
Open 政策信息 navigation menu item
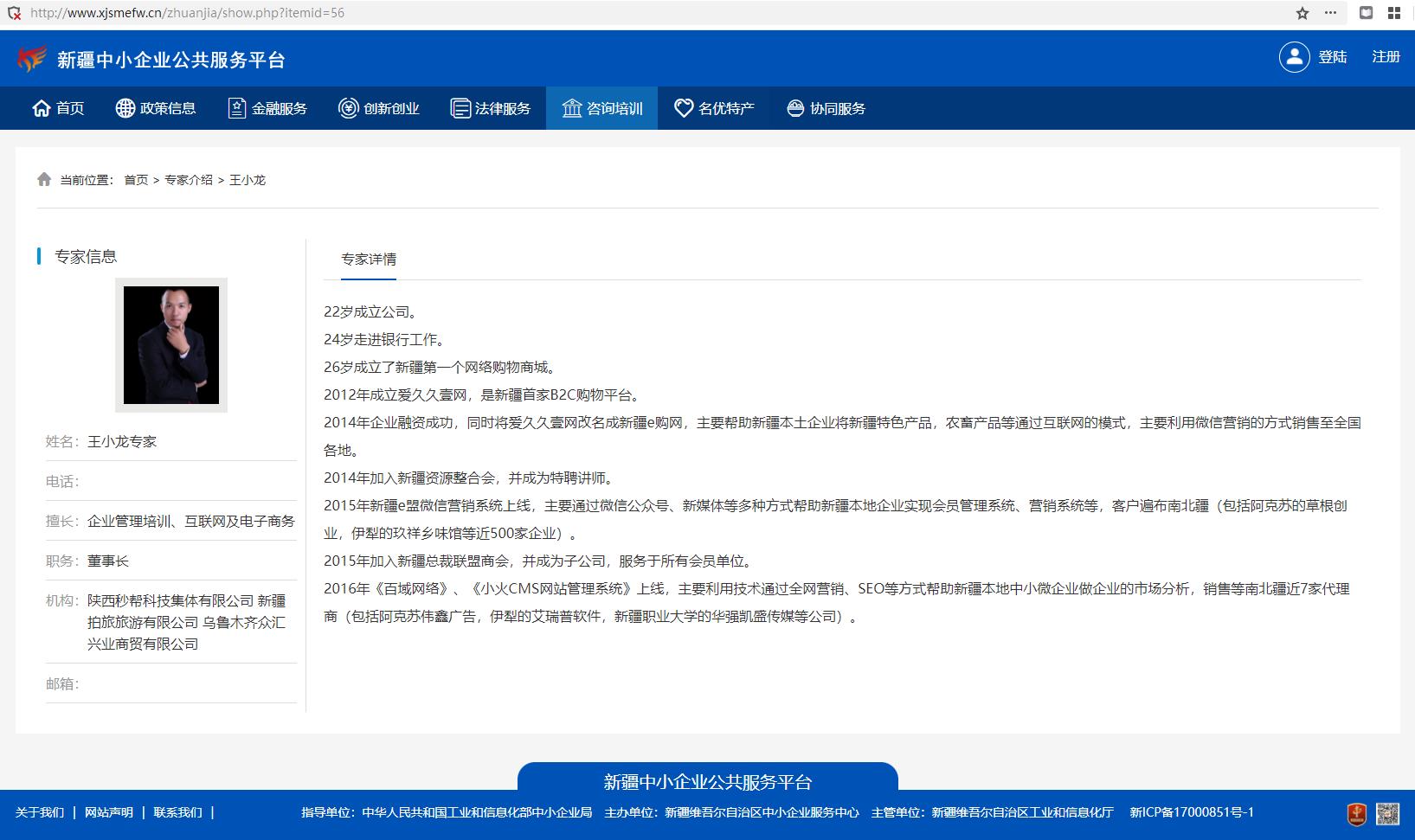156,108
